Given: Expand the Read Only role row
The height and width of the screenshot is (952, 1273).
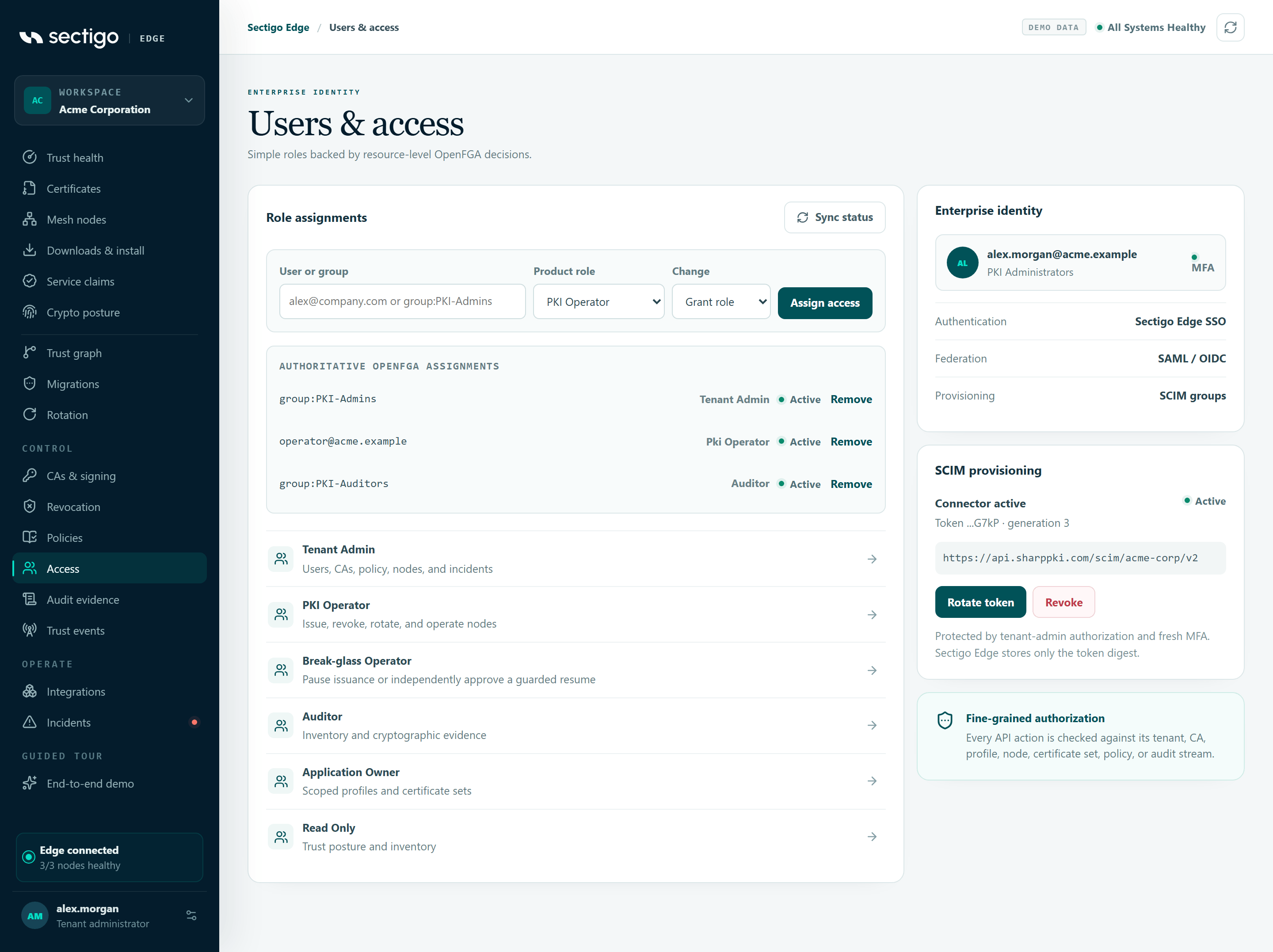Looking at the screenshot, I should [576, 837].
